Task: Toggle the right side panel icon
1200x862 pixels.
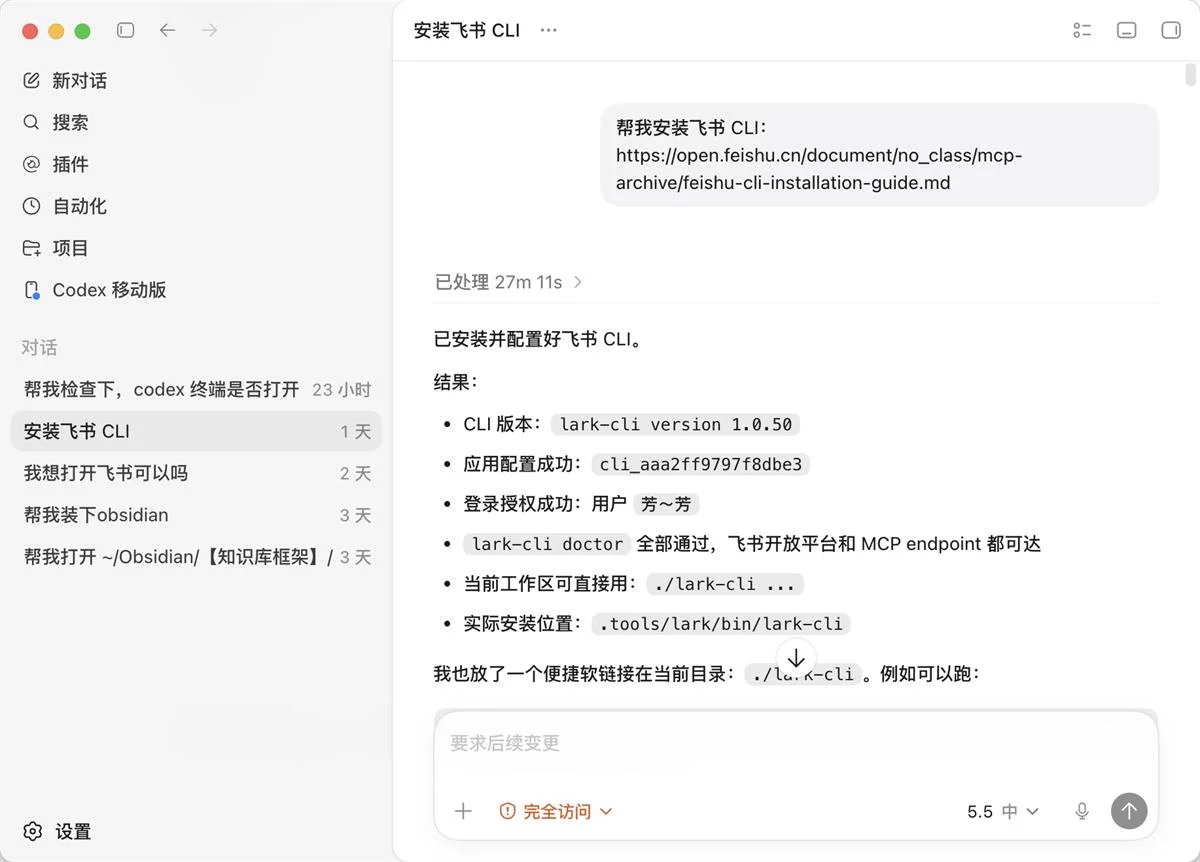Action: (x=1171, y=31)
